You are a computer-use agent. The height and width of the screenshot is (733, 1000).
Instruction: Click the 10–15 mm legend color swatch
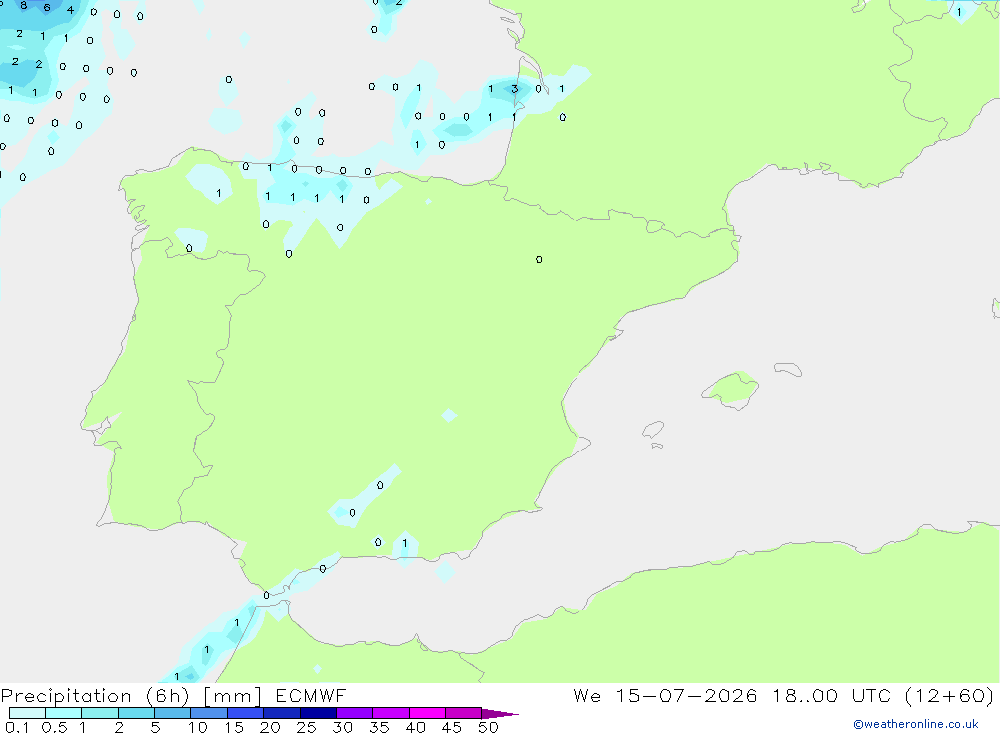(209, 713)
